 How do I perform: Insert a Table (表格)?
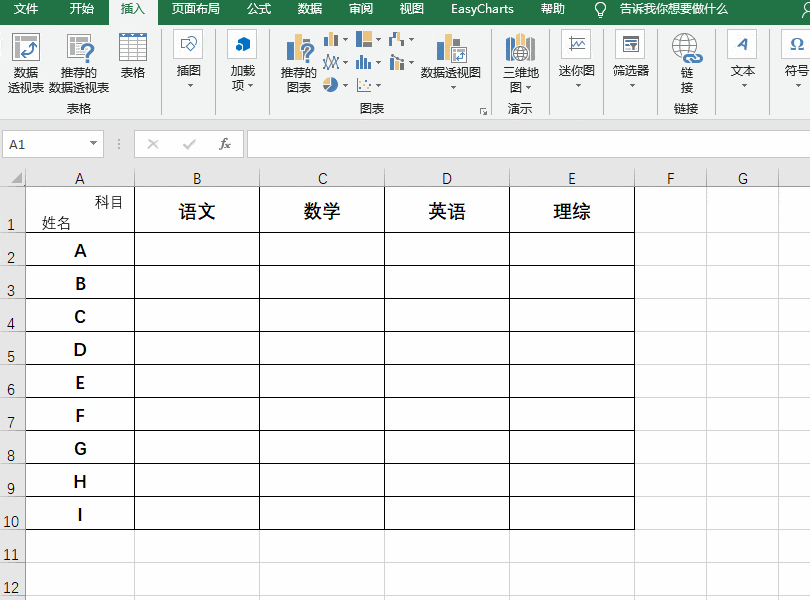coord(133,56)
